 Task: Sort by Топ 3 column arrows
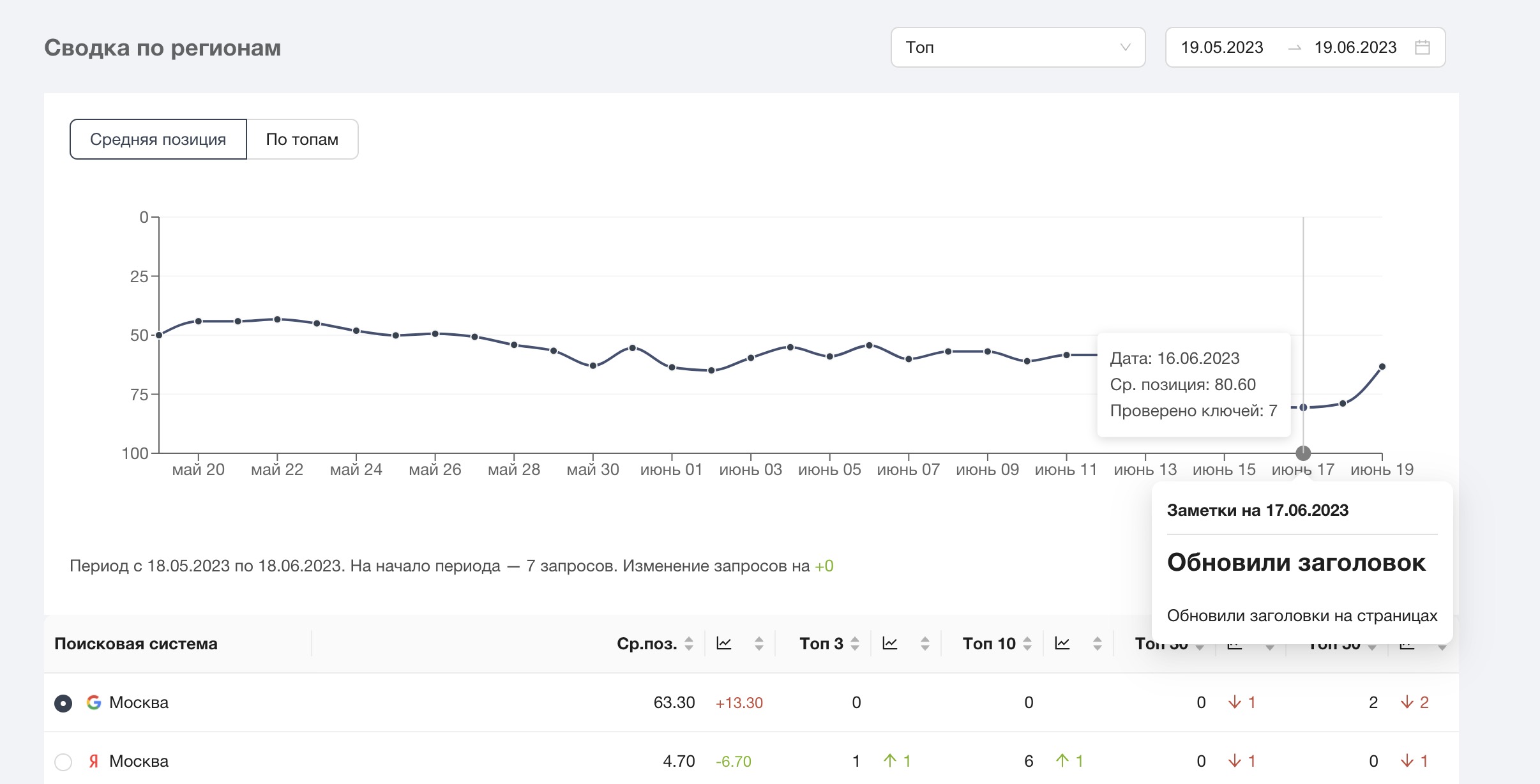(x=855, y=644)
